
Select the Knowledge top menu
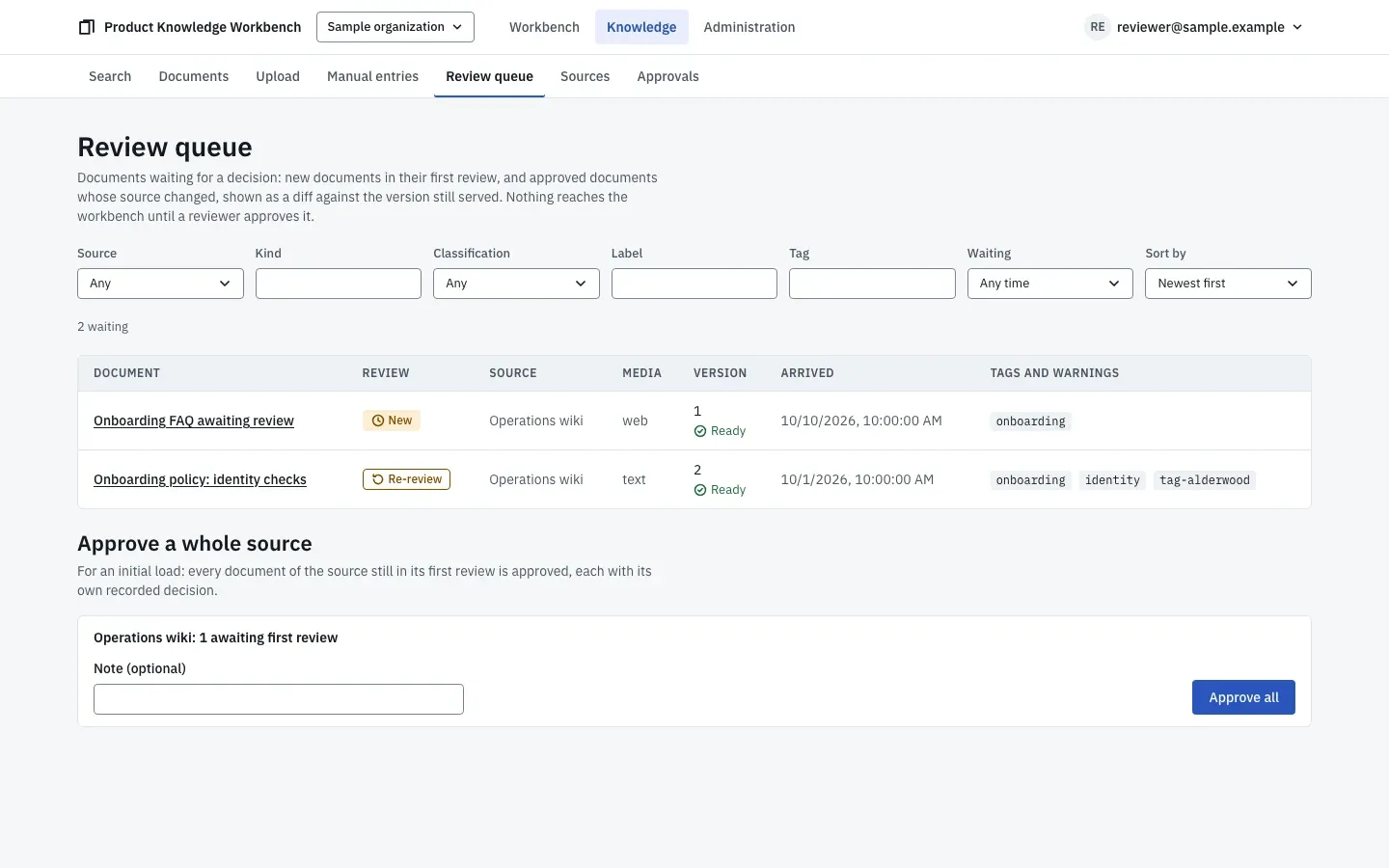641,27
